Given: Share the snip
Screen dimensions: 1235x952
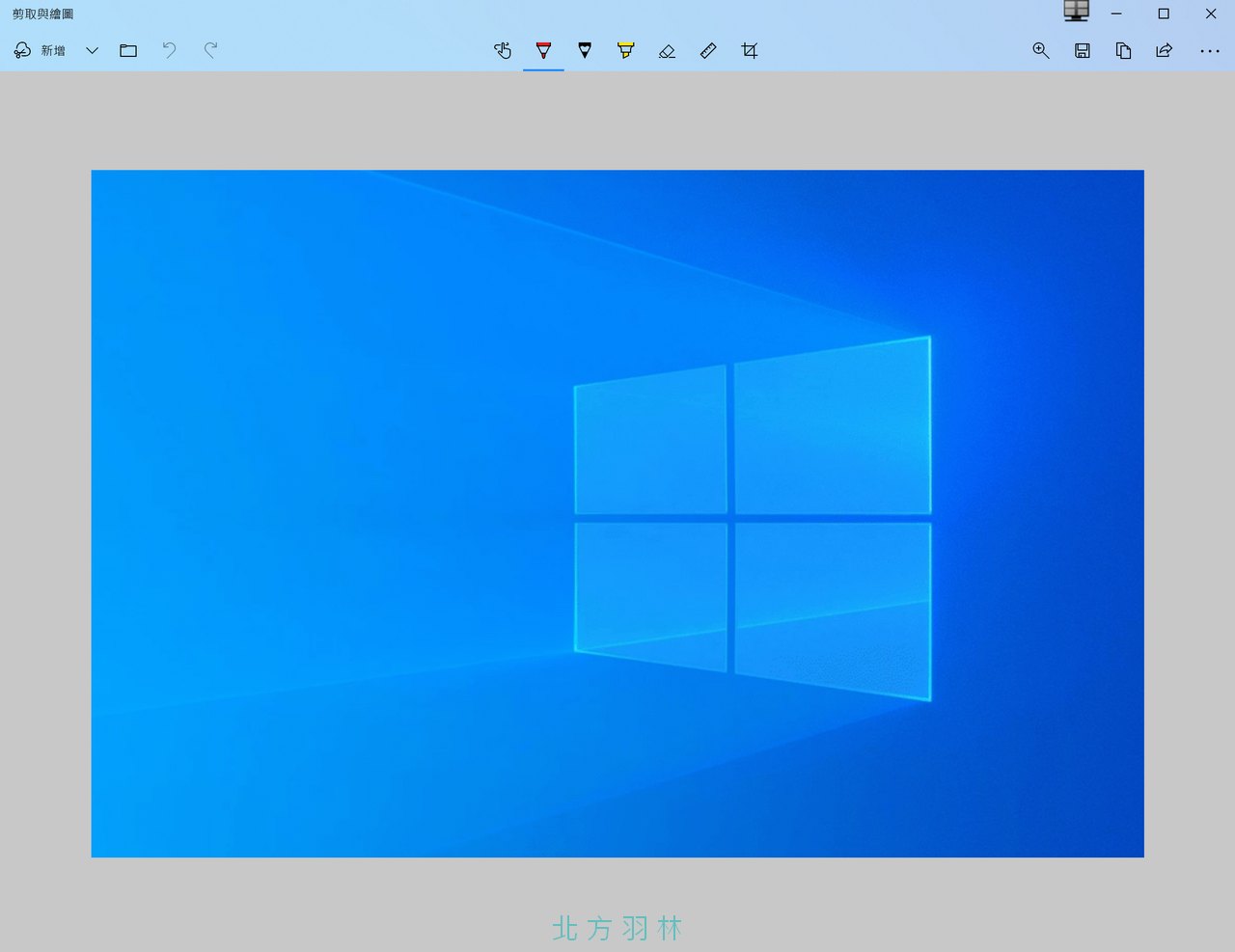Looking at the screenshot, I should click(x=1165, y=50).
